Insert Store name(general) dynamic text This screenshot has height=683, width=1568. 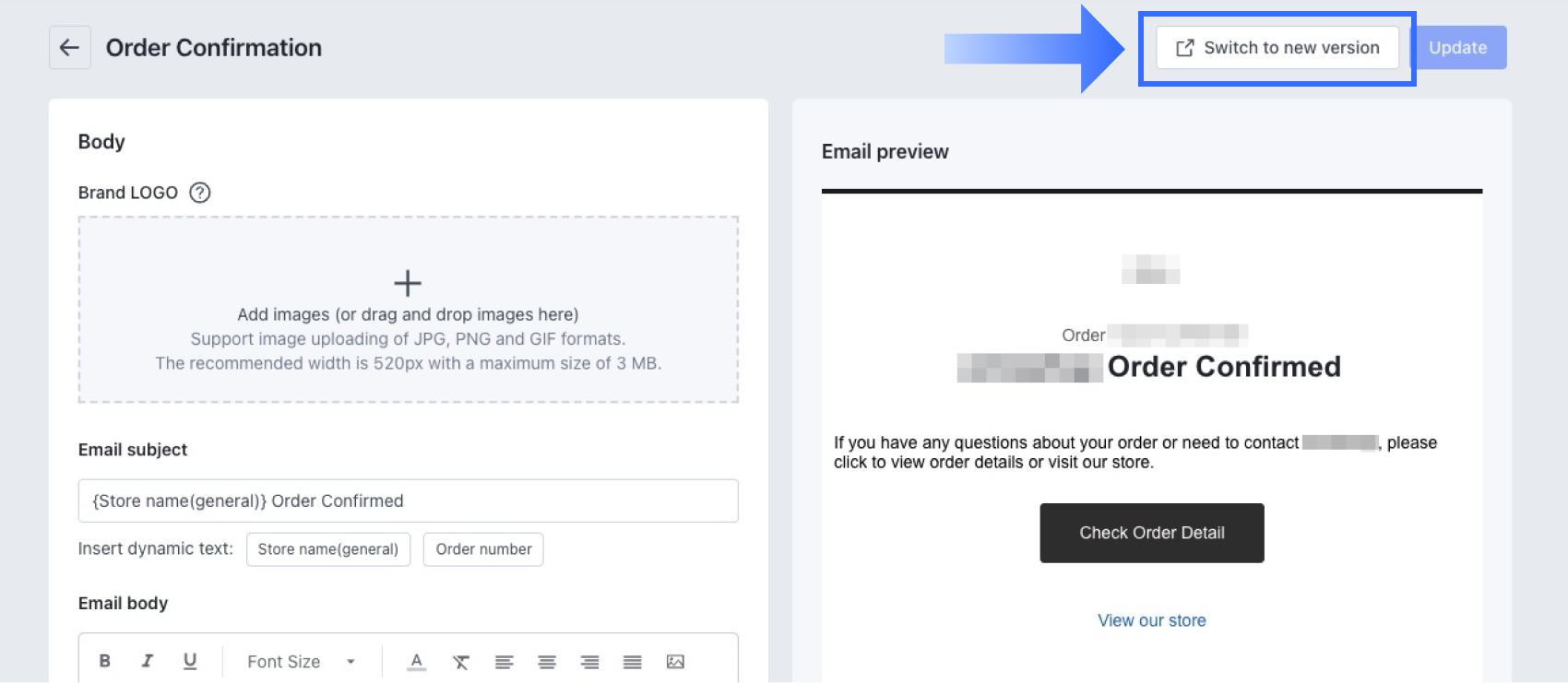[x=328, y=549]
